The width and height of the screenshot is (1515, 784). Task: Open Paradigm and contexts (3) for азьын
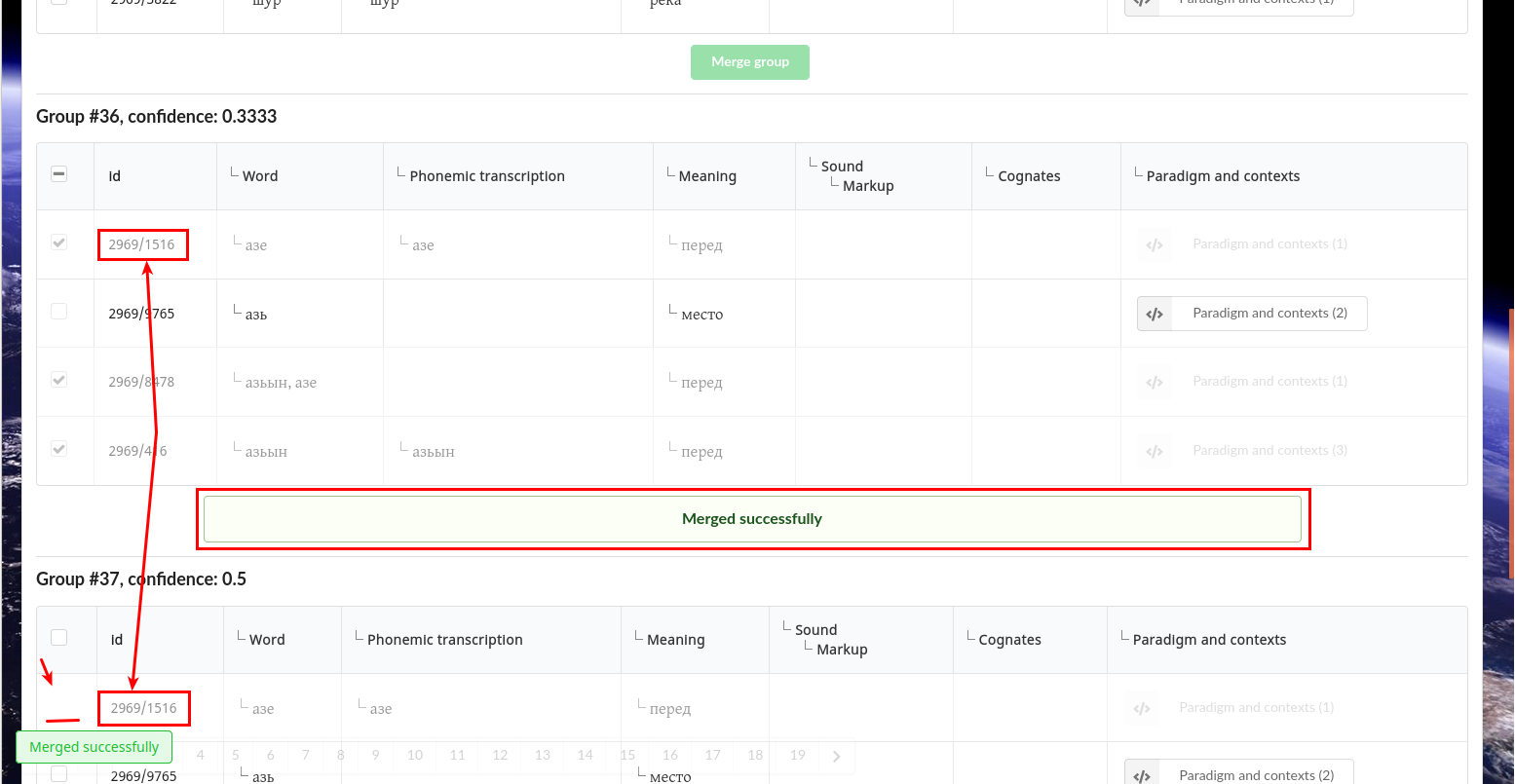[1155, 450]
